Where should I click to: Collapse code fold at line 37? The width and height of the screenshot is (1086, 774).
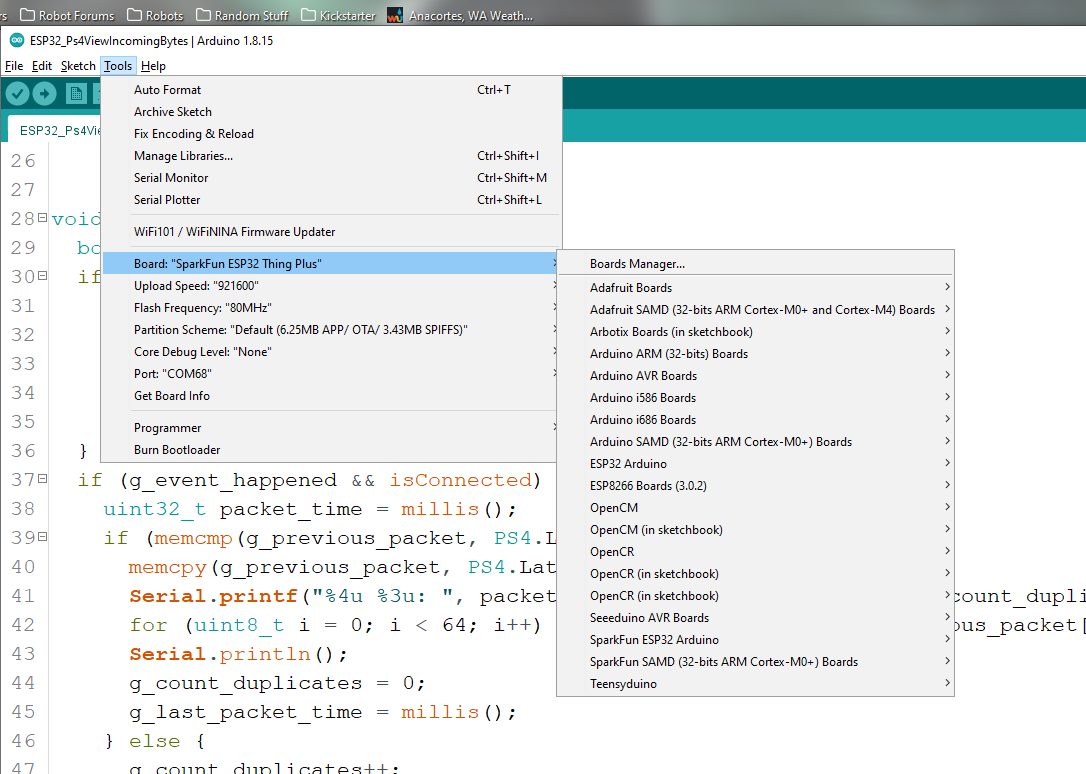point(42,478)
